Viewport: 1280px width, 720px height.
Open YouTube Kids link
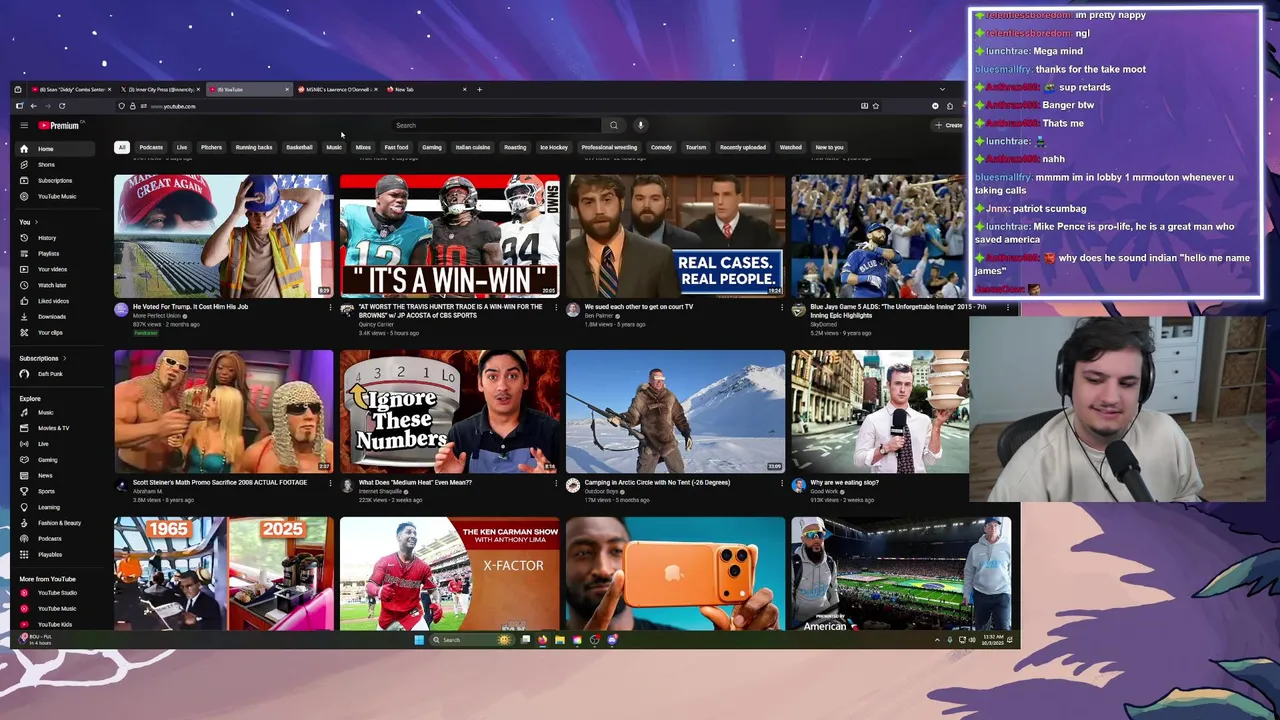tap(55, 624)
